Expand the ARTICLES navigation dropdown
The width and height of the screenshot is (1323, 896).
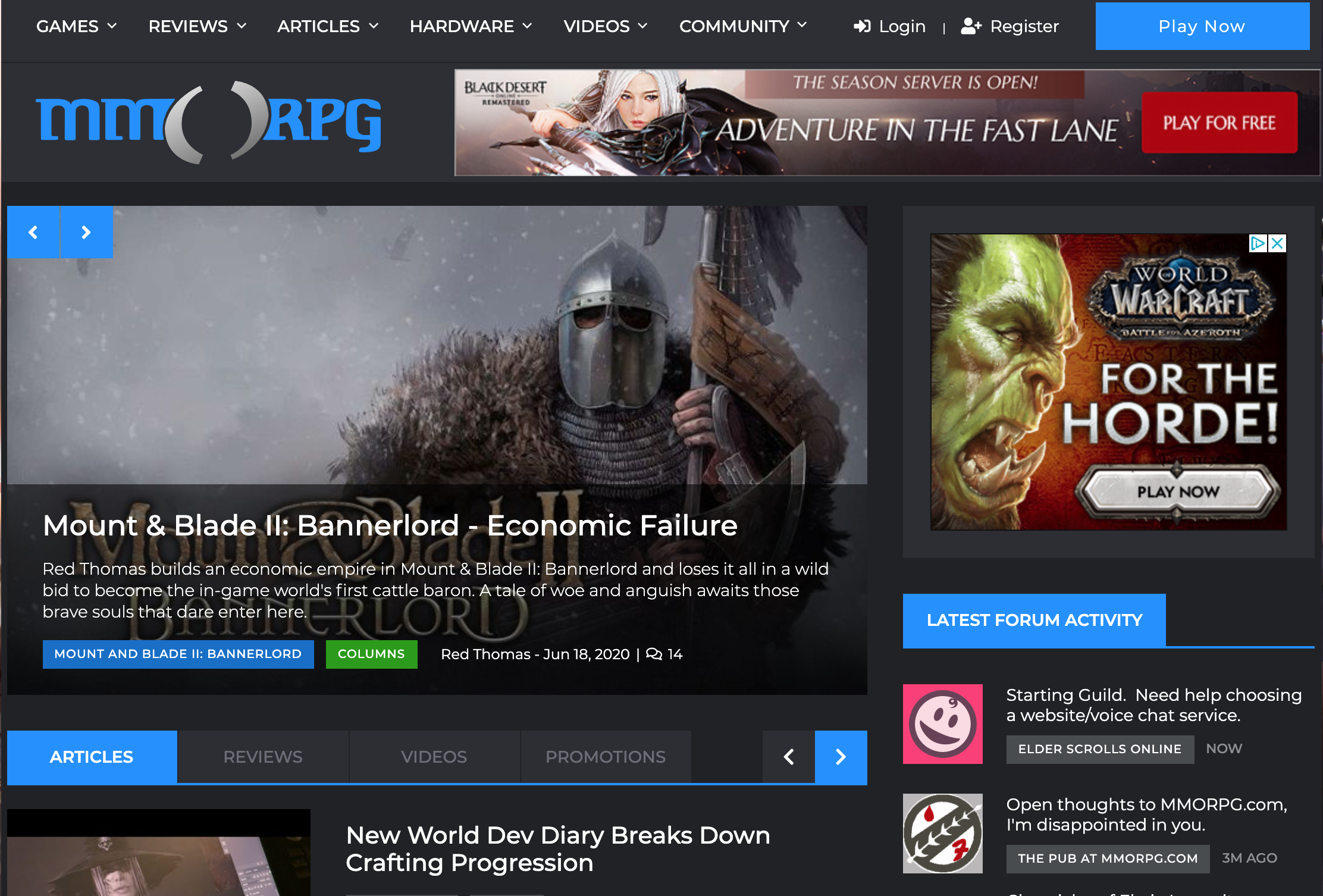pos(328,26)
